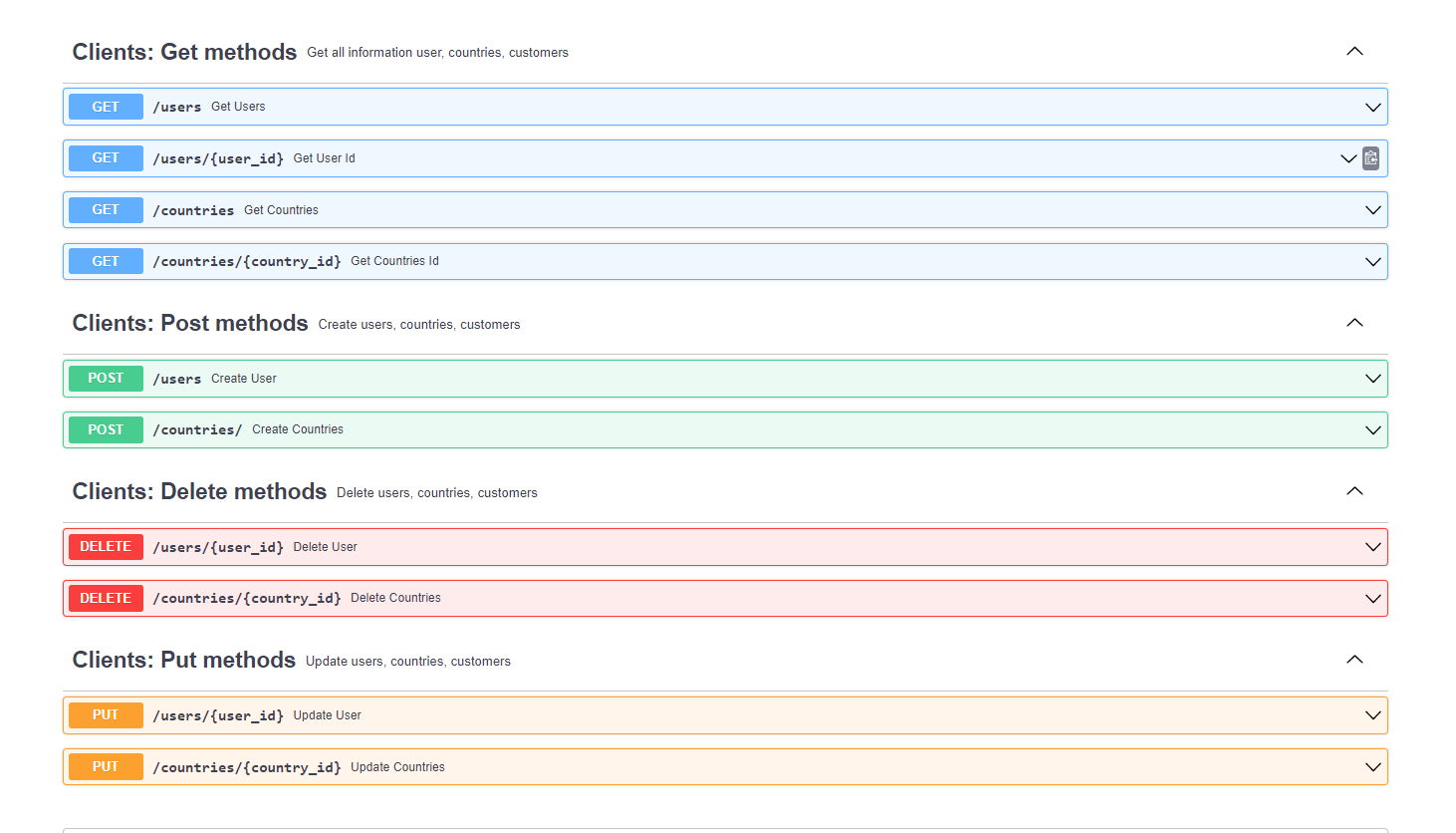
Task: Click the 'Update User' summary text
Action: [327, 715]
